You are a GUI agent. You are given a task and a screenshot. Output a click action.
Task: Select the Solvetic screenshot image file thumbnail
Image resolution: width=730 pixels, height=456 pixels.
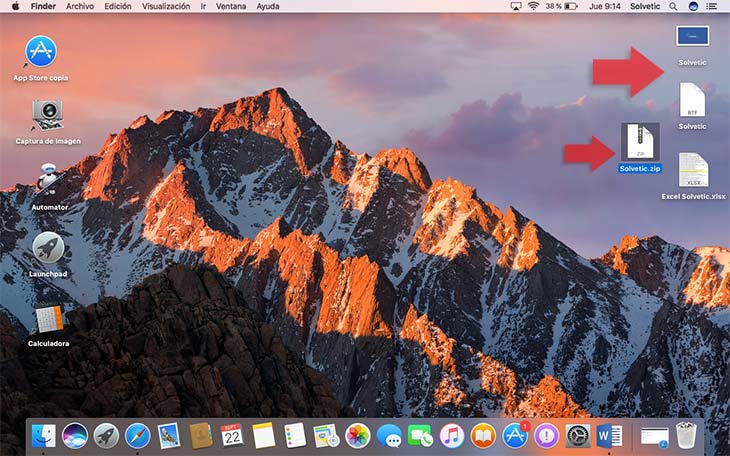point(692,36)
